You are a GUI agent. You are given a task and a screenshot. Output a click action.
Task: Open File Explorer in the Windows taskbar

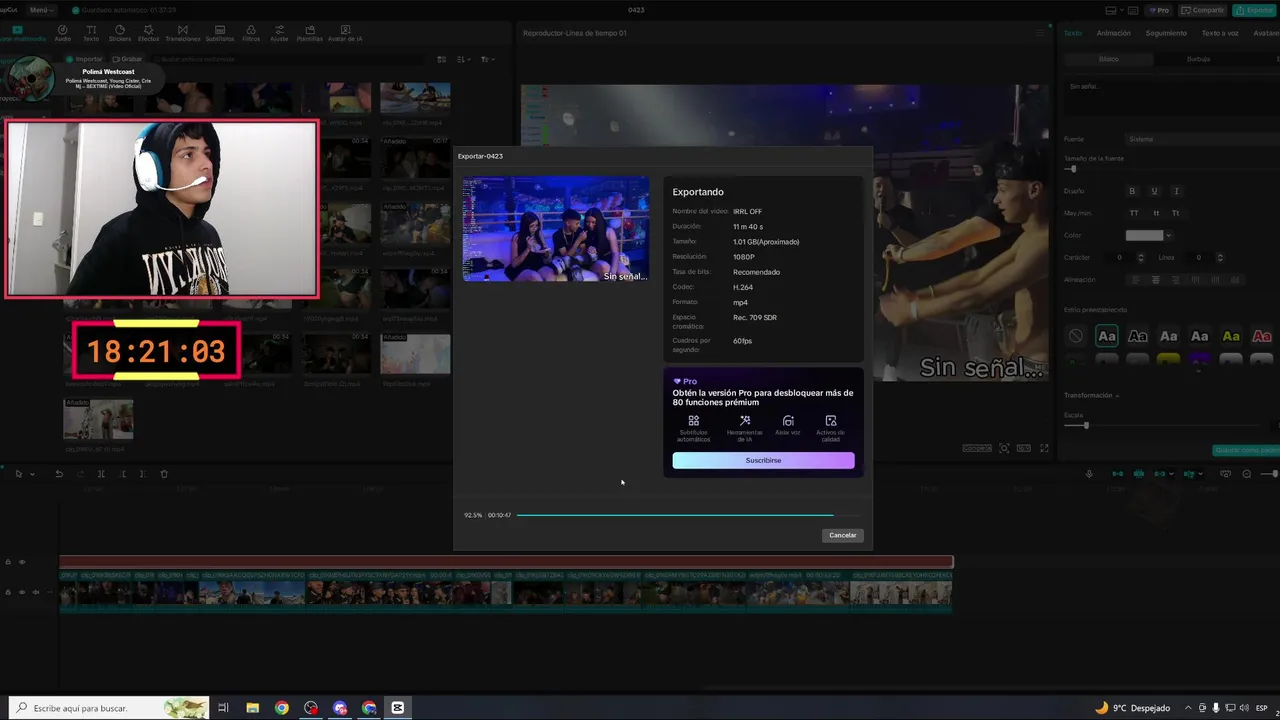pos(252,708)
